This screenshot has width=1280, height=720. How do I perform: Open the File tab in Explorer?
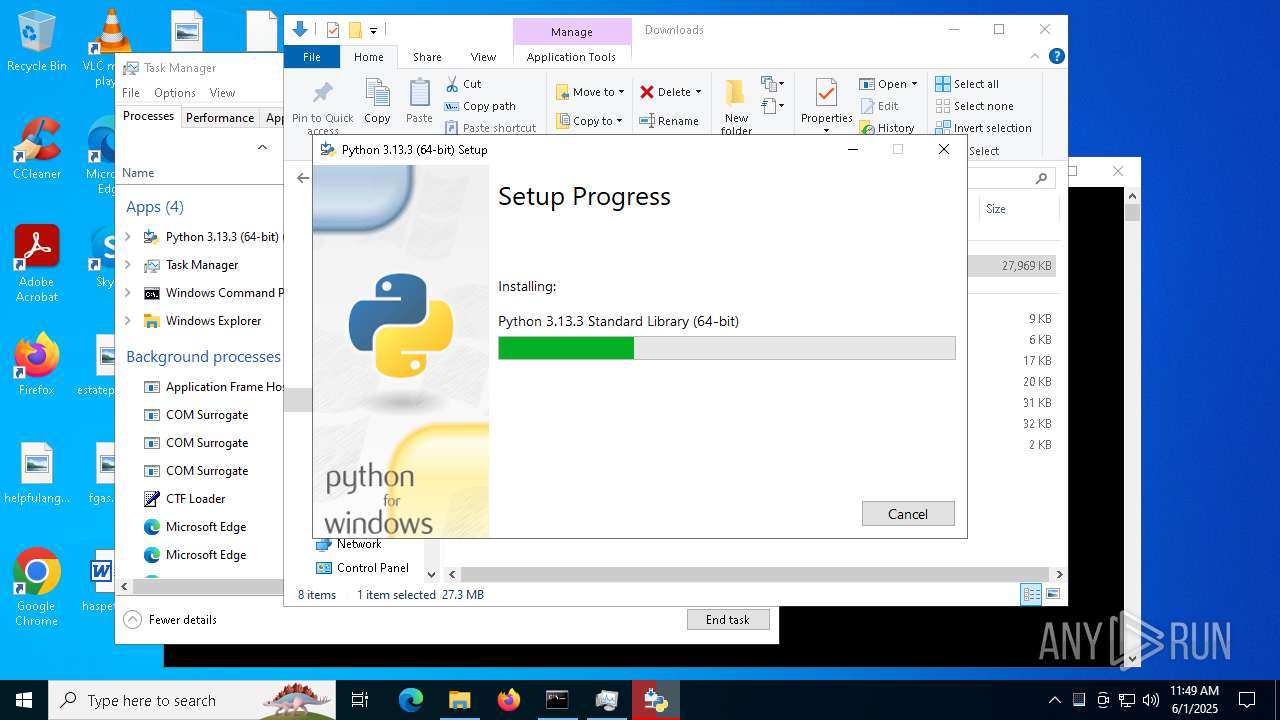click(x=312, y=57)
